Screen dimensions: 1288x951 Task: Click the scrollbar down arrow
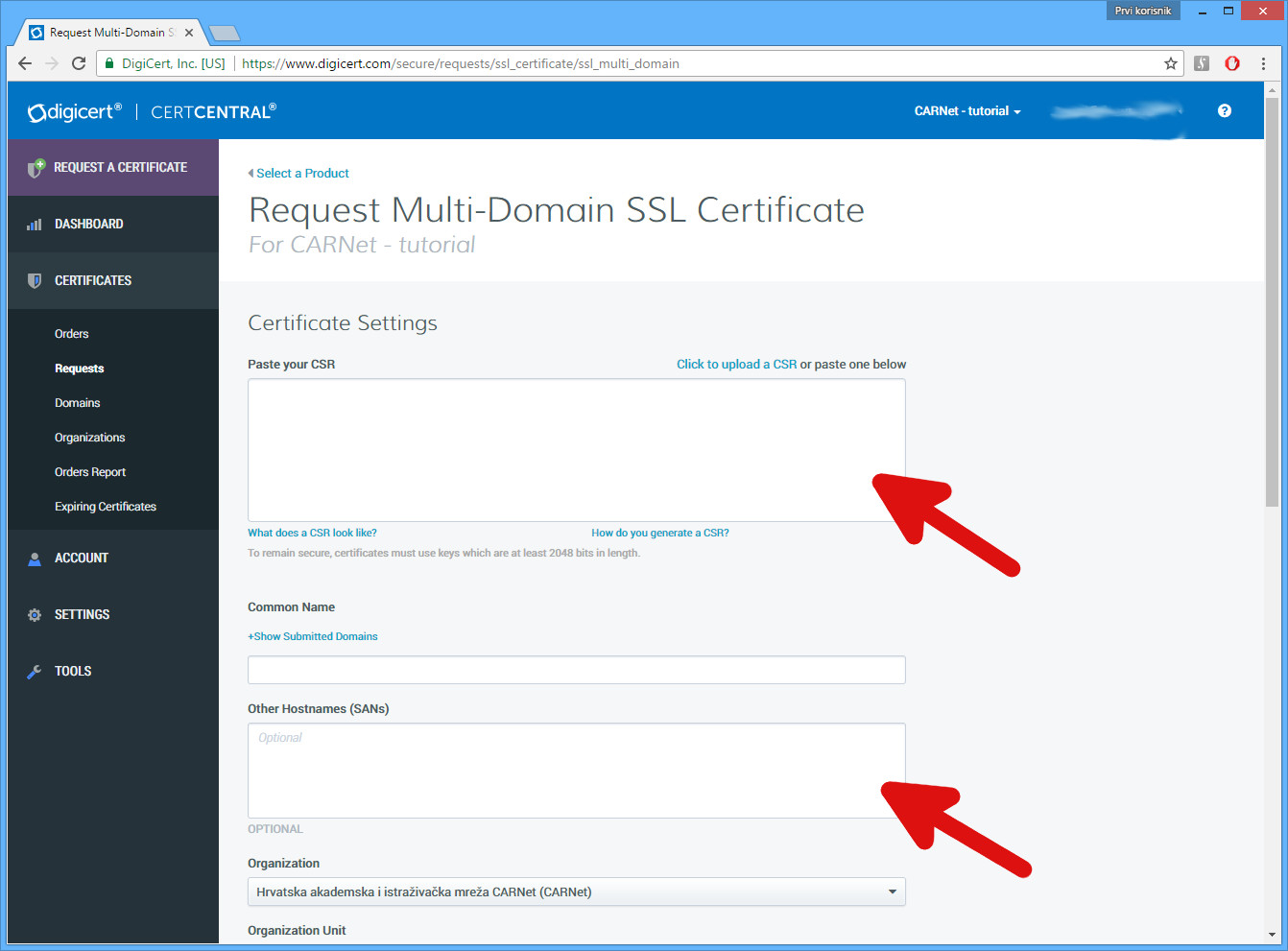(1272, 934)
